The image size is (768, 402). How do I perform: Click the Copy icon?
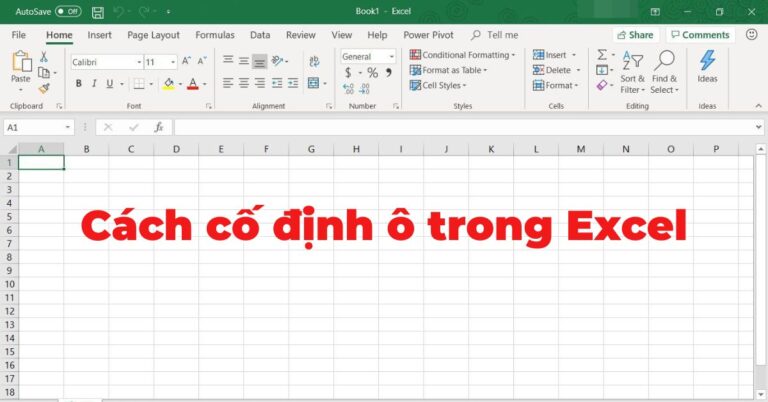click(x=44, y=72)
